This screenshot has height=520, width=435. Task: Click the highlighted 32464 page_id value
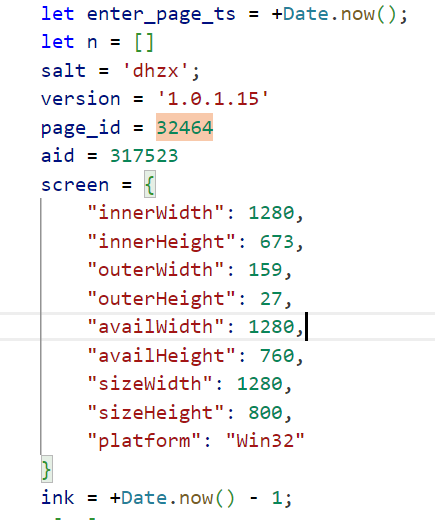(x=184, y=127)
